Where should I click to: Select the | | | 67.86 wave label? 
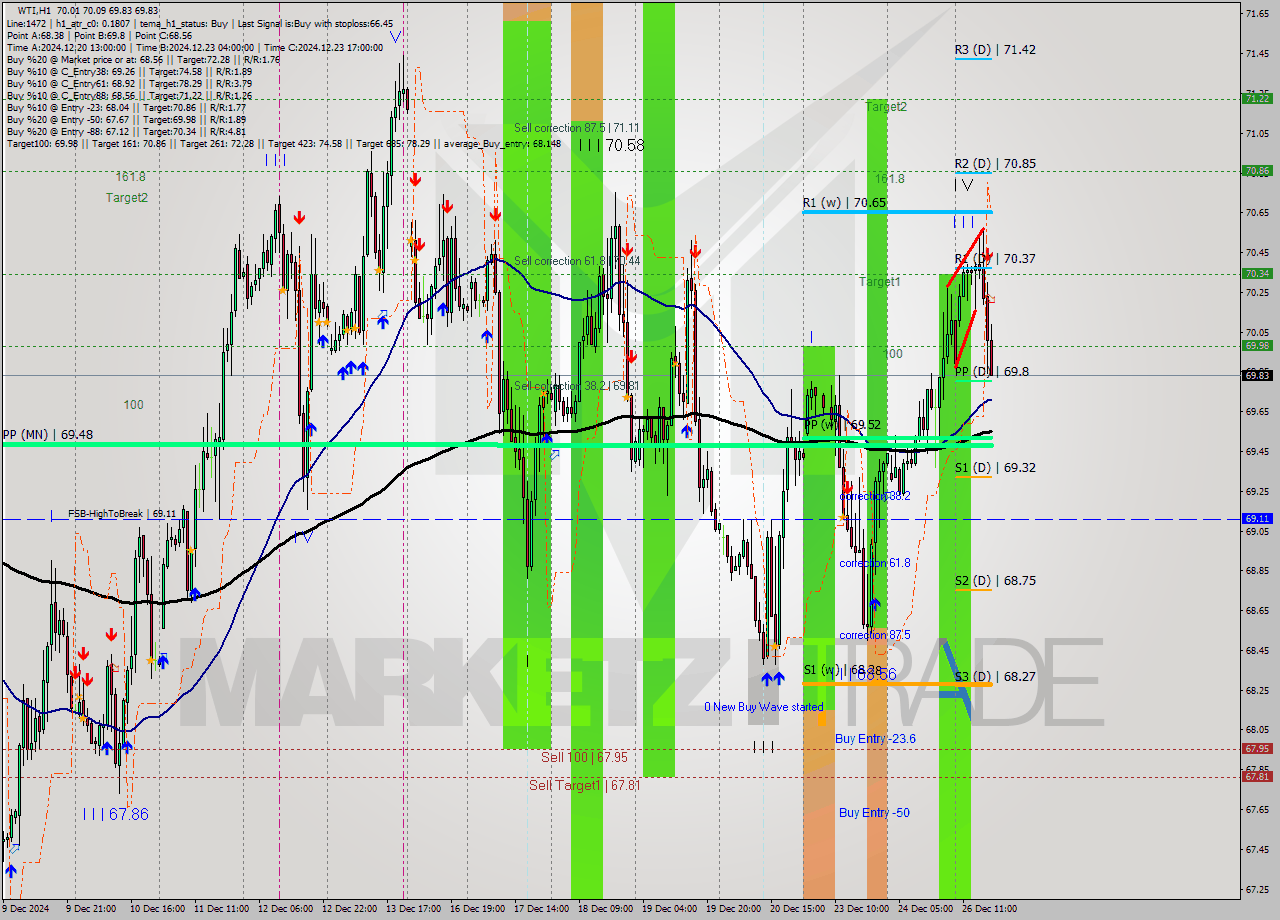point(116,814)
